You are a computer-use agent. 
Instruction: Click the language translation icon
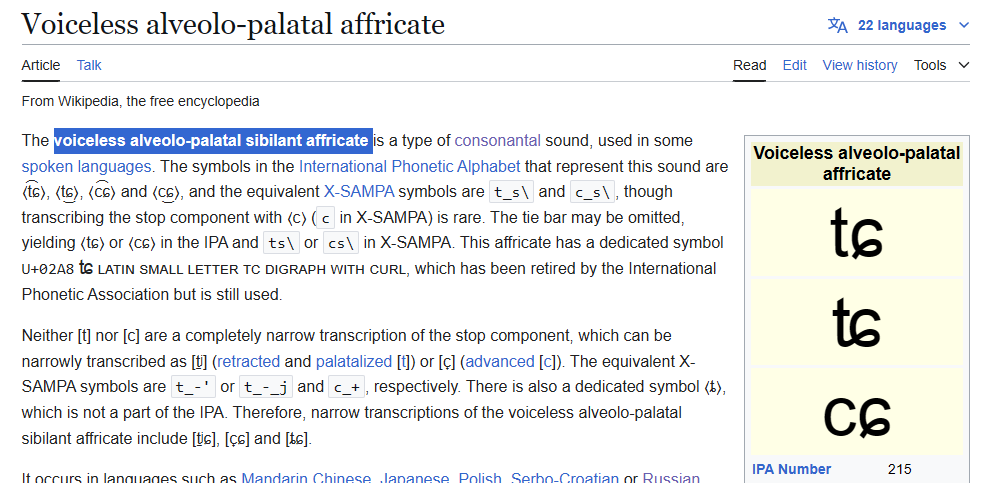click(837, 25)
